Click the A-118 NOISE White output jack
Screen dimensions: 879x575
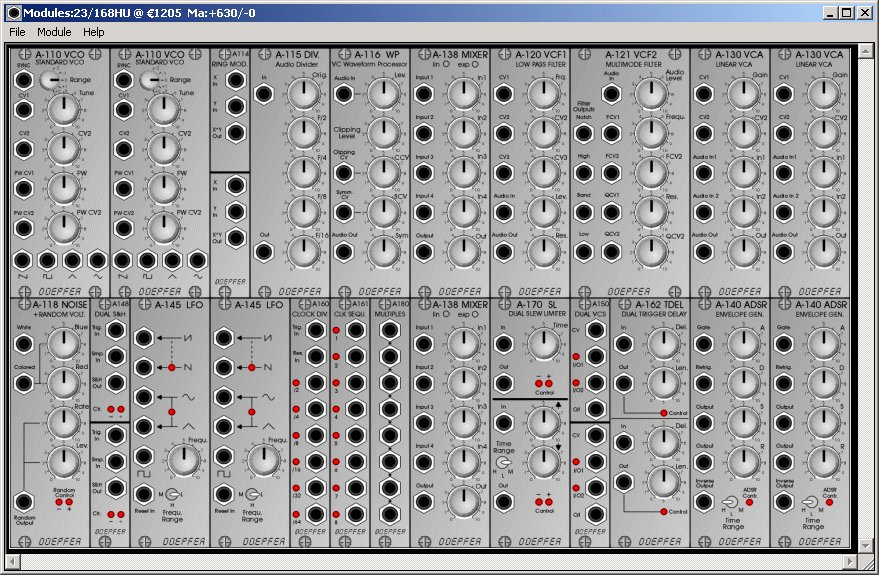click(x=24, y=344)
